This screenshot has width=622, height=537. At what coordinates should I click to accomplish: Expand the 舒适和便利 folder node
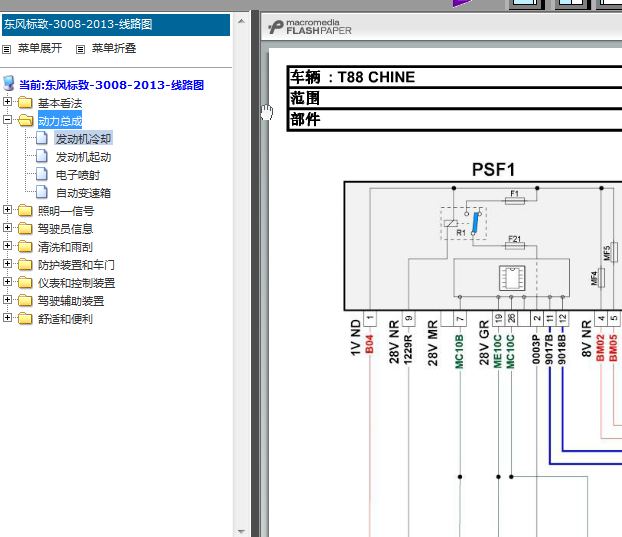pyautogui.click(x=7, y=317)
